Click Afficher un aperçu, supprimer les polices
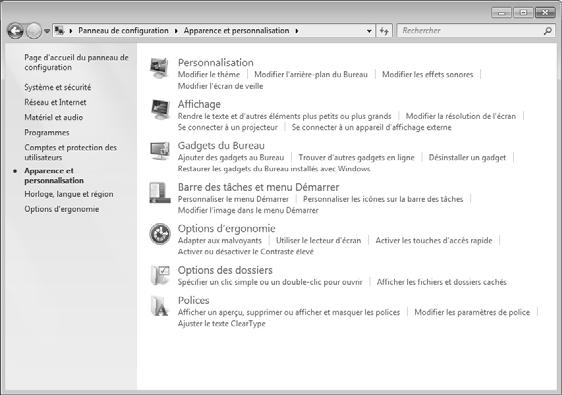The image size is (562, 395). pos(289,312)
